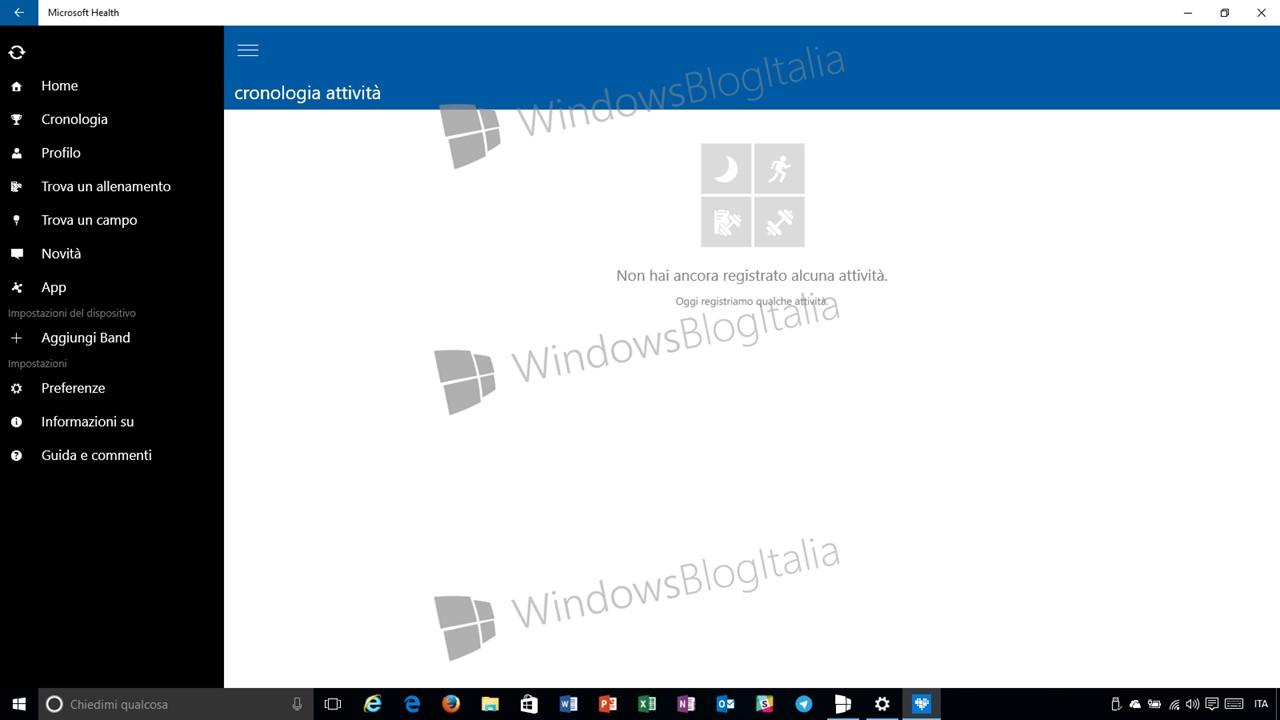Click the plus icon beside Aggiungi Band
The width and height of the screenshot is (1280, 720).
[x=16, y=338]
